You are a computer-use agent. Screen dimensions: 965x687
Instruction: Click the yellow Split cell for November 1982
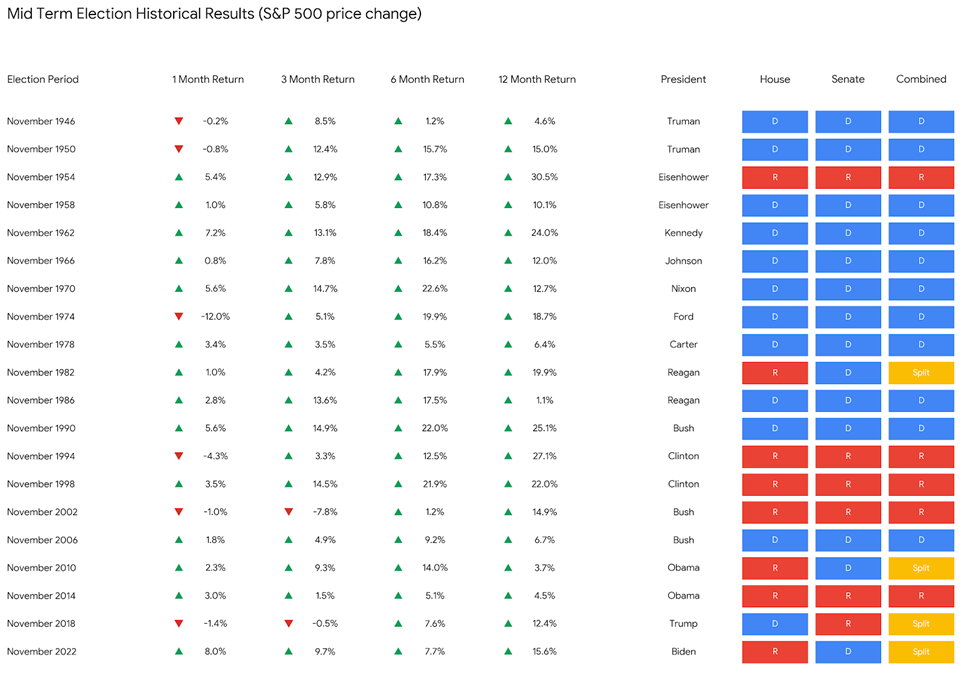921,373
